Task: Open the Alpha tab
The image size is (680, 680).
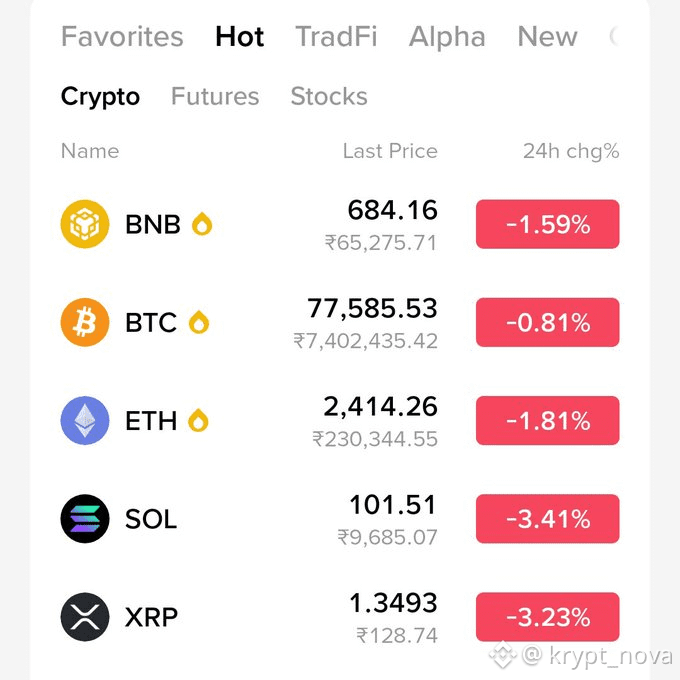Action: 447,37
